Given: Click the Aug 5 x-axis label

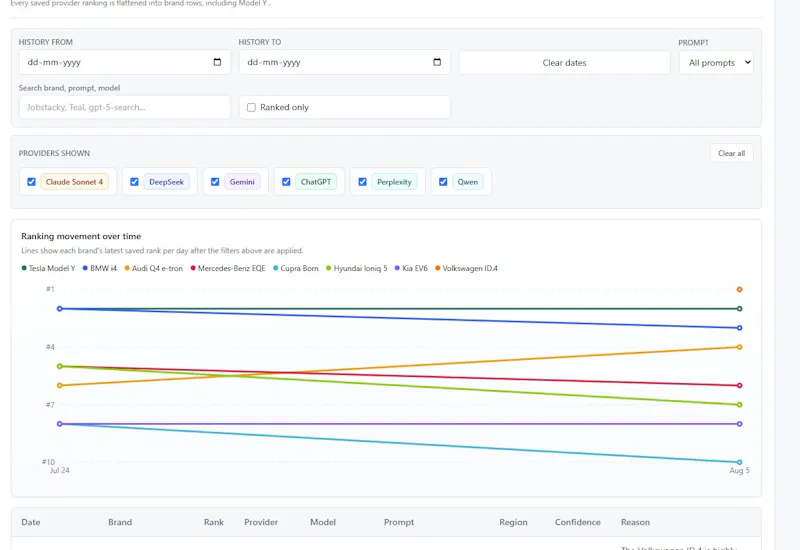Looking at the screenshot, I should 739,470.
